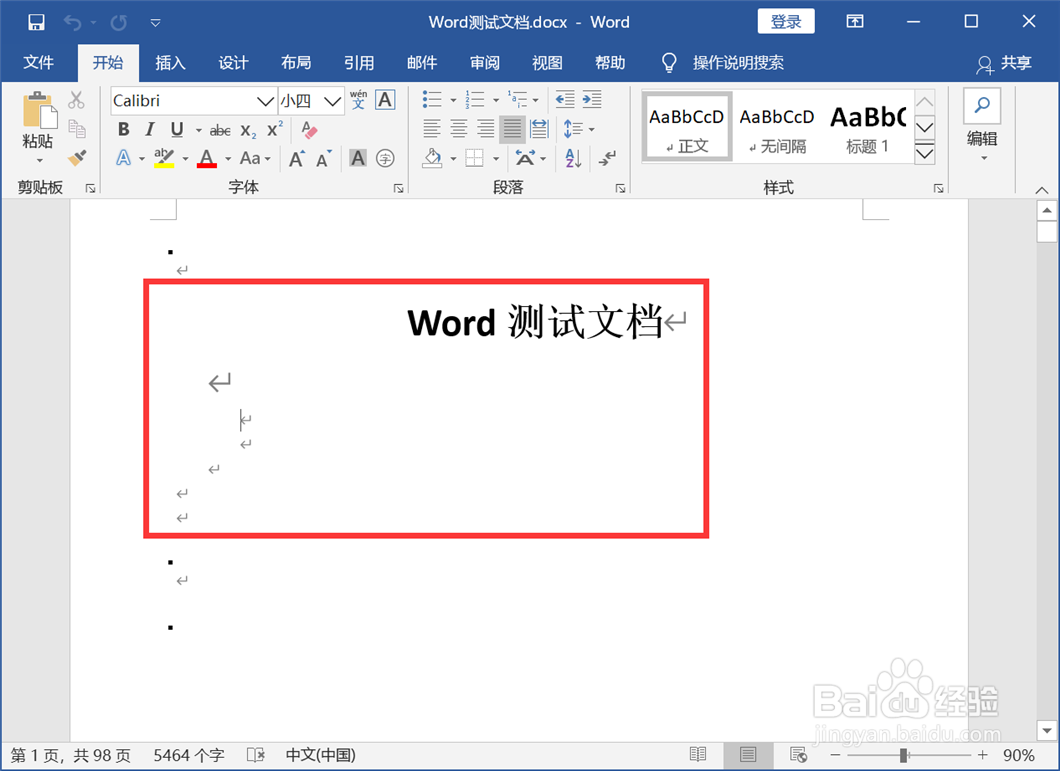Image resolution: width=1060 pixels, height=771 pixels.
Task: Click the 共享 button
Action: (1013, 62)
